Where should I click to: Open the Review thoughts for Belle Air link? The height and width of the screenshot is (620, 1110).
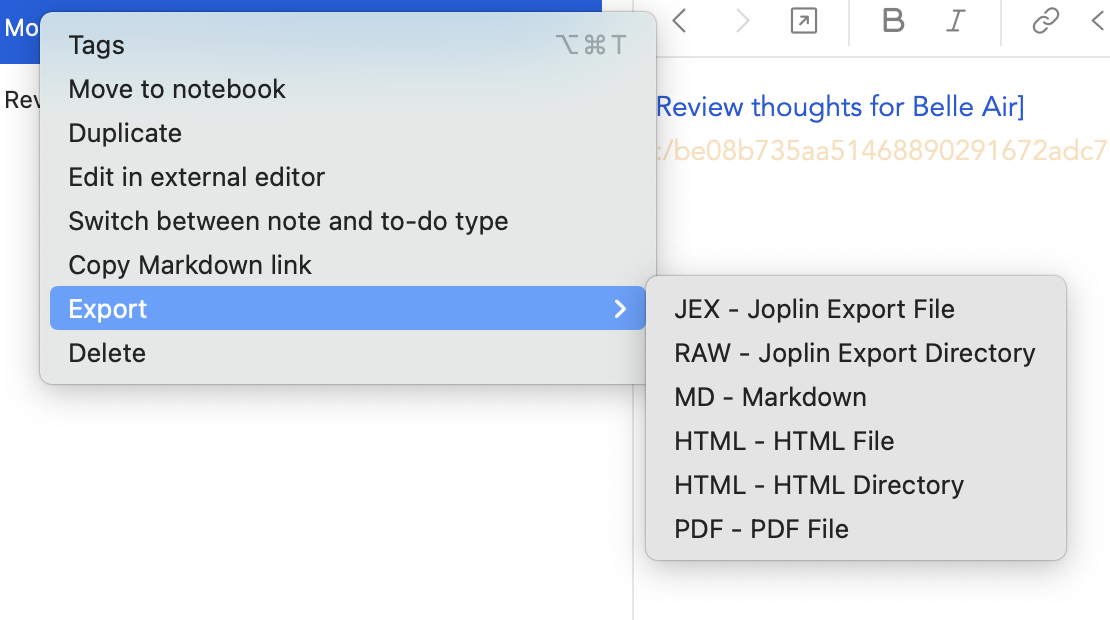coord(840,107)
